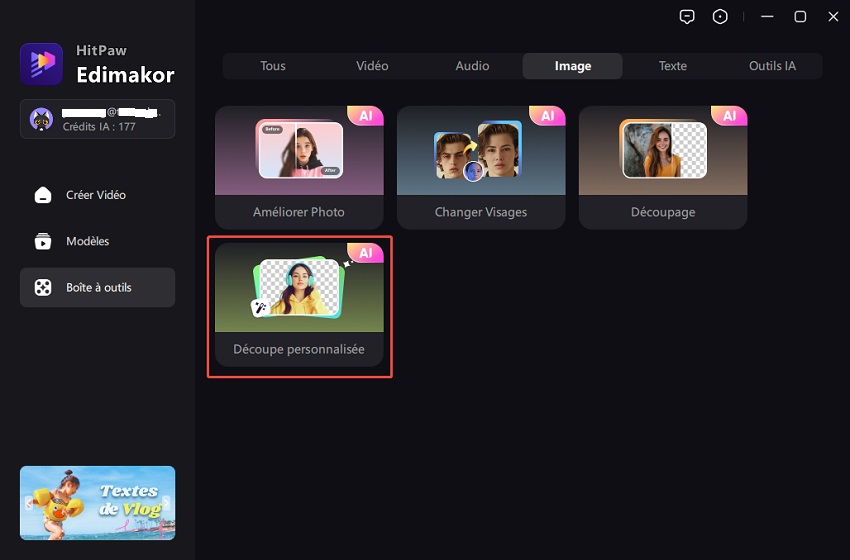The image size is (850, 560).
Task: Click the Textes de Vlog banner
Action: point(97,503)
